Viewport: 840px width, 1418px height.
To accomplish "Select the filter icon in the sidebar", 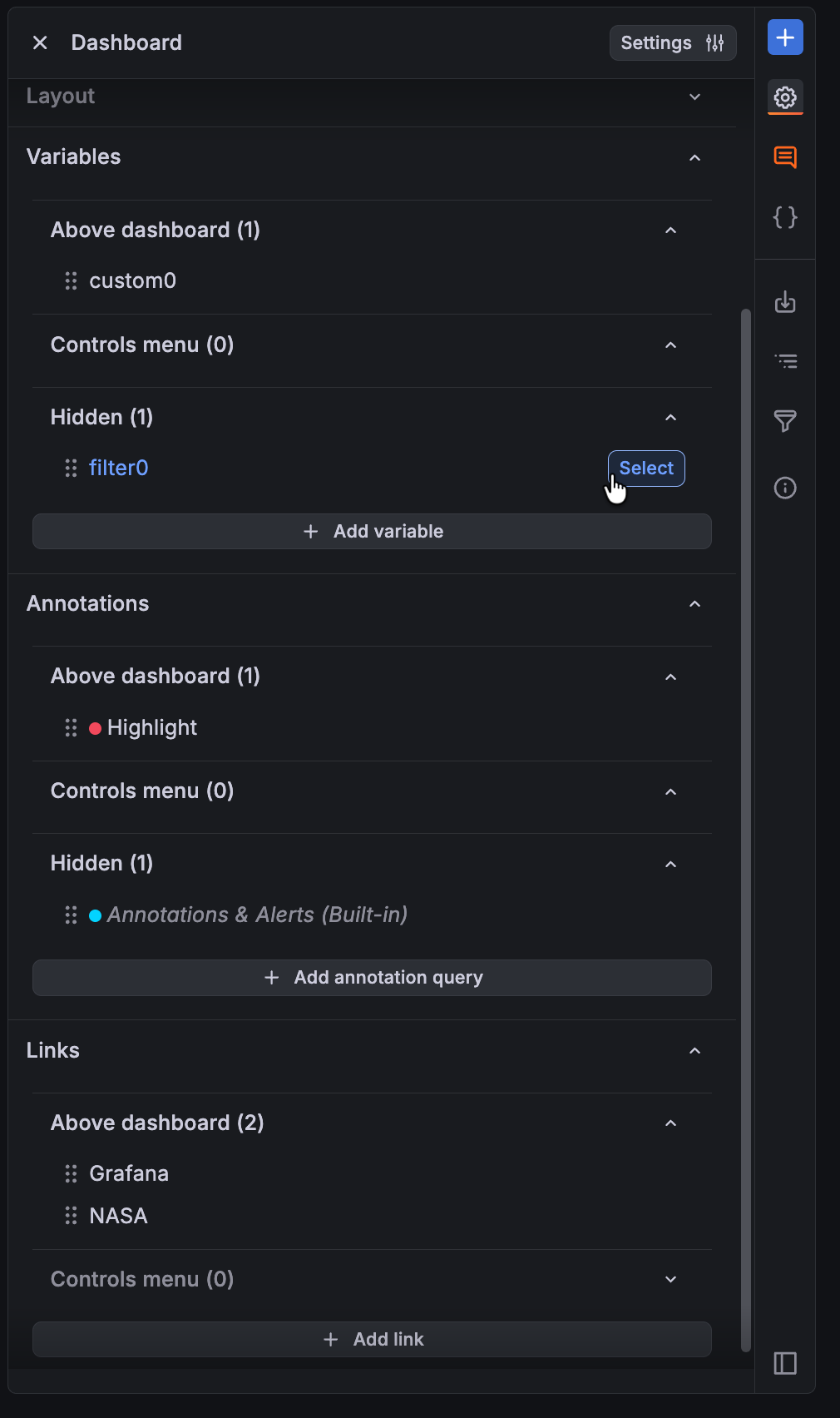I will pos(785,422).
